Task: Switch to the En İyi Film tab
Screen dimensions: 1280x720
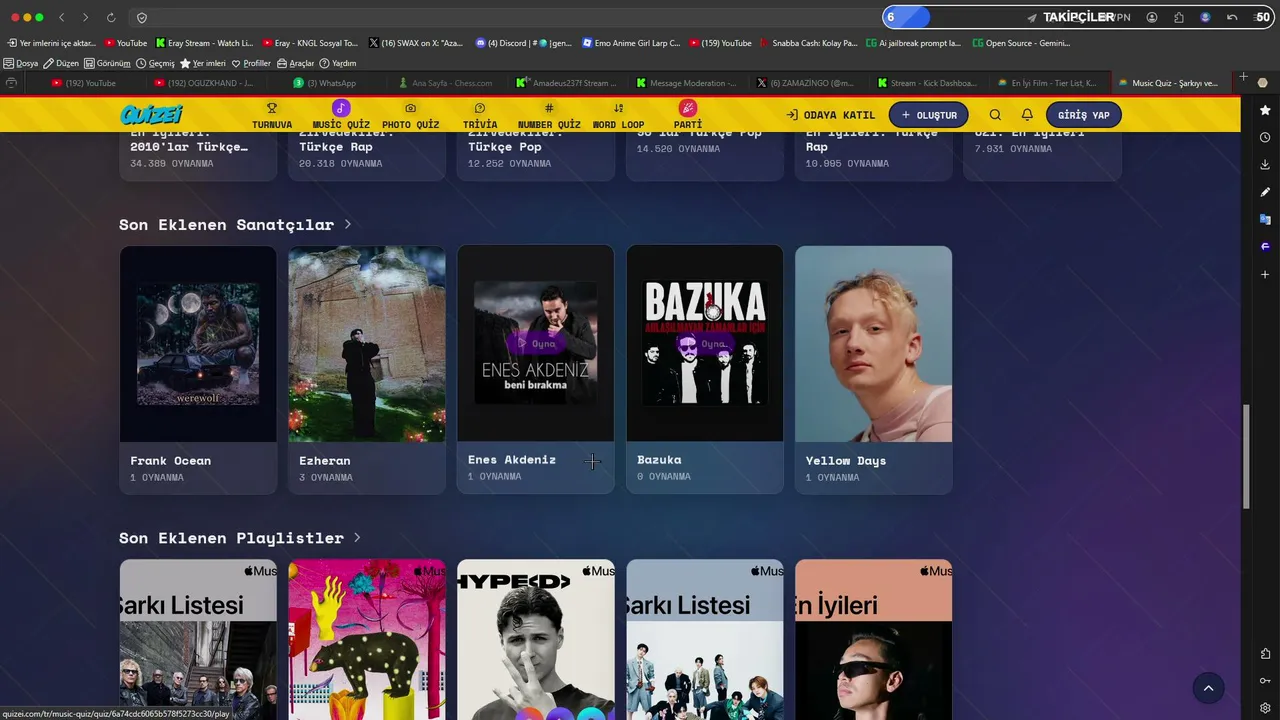Action: click(1046, 83)
